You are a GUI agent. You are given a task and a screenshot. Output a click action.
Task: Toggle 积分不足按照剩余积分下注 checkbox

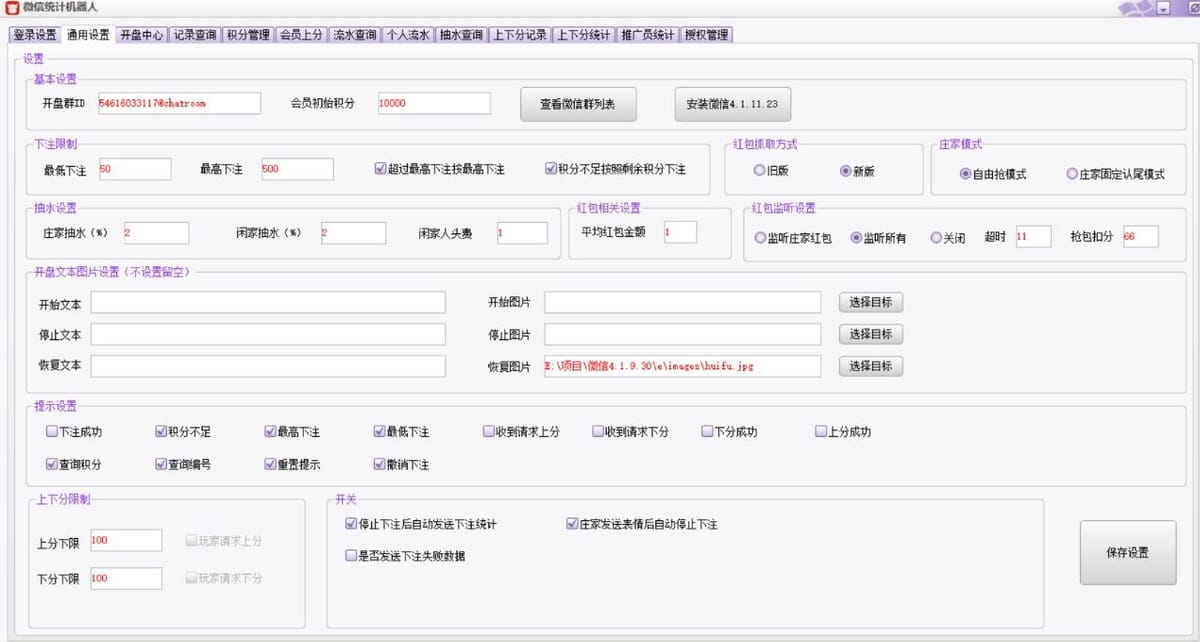tap(615, 169)
